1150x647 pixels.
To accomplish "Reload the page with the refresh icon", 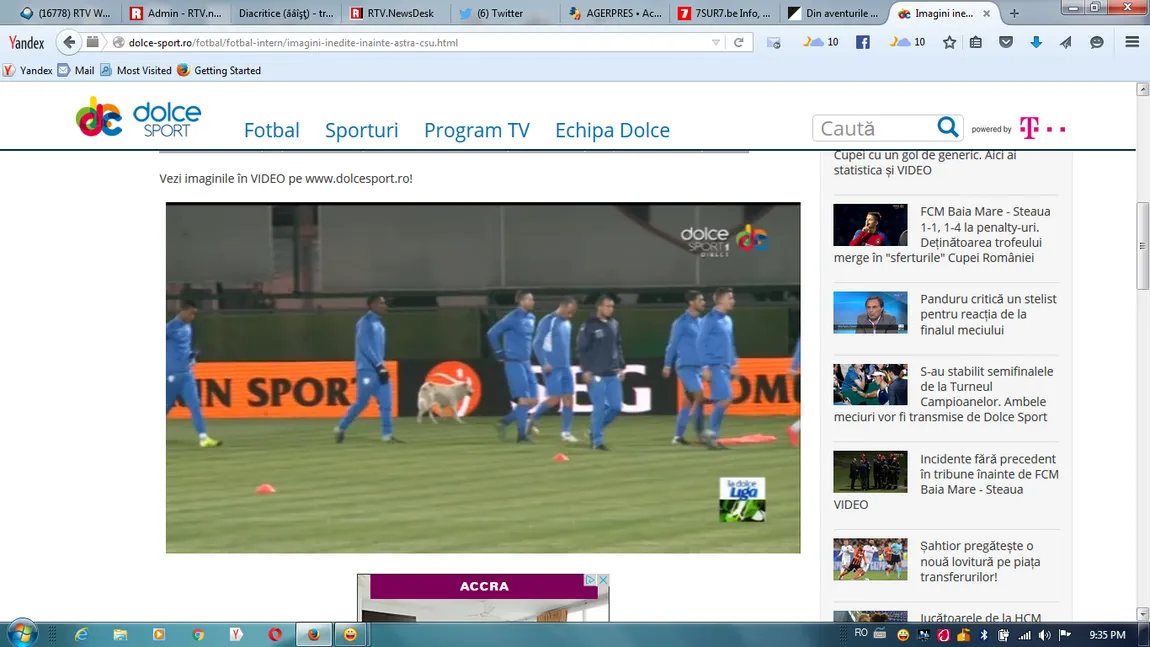I will click(x=739, y=43).
